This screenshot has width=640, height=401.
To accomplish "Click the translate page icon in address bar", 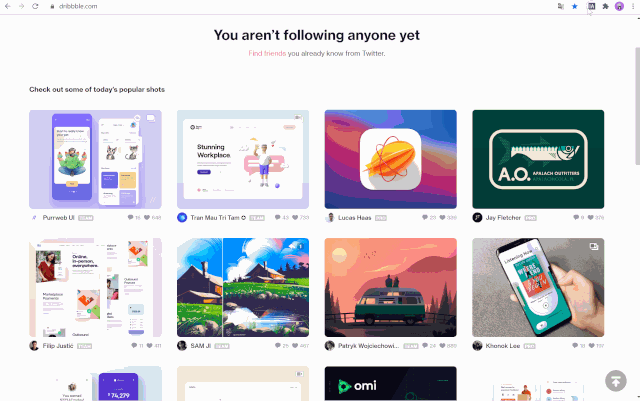I will point(561,6).
